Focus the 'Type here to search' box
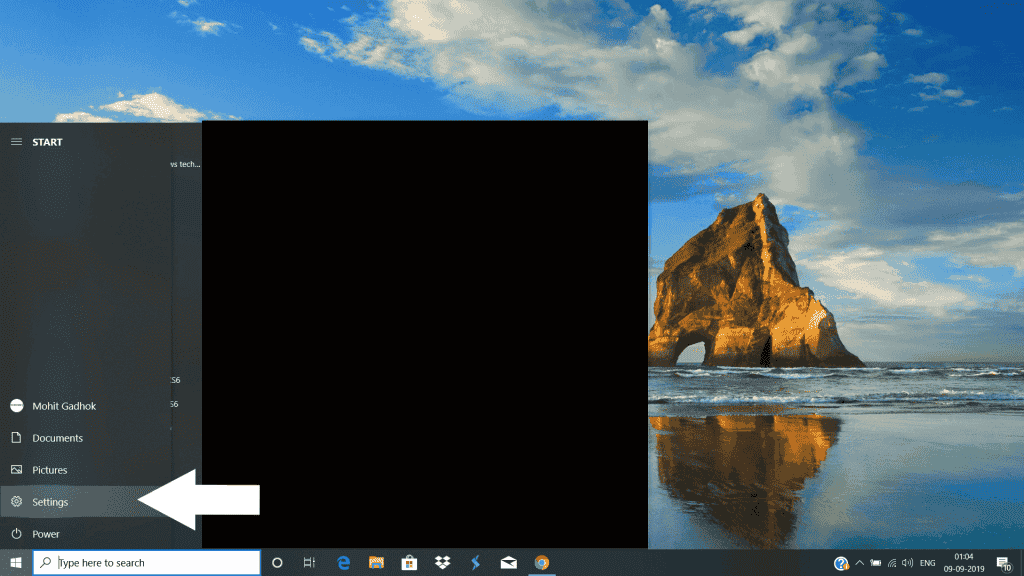Viewport: 1024px width, 576px height. coord(150,563)
